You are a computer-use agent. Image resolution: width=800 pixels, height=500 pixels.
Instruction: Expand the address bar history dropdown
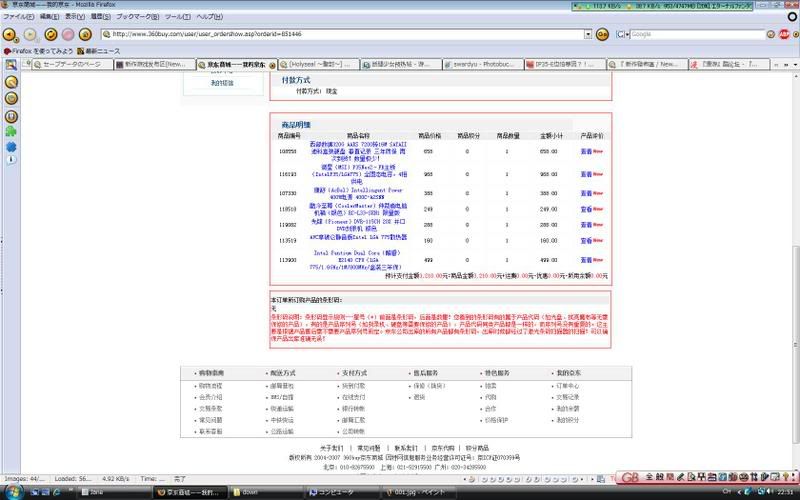588,34
